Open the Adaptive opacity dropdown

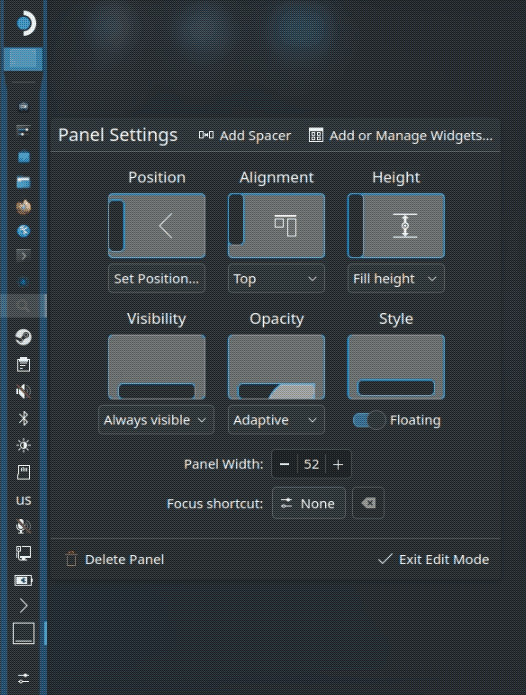click(x=276, y=420)
